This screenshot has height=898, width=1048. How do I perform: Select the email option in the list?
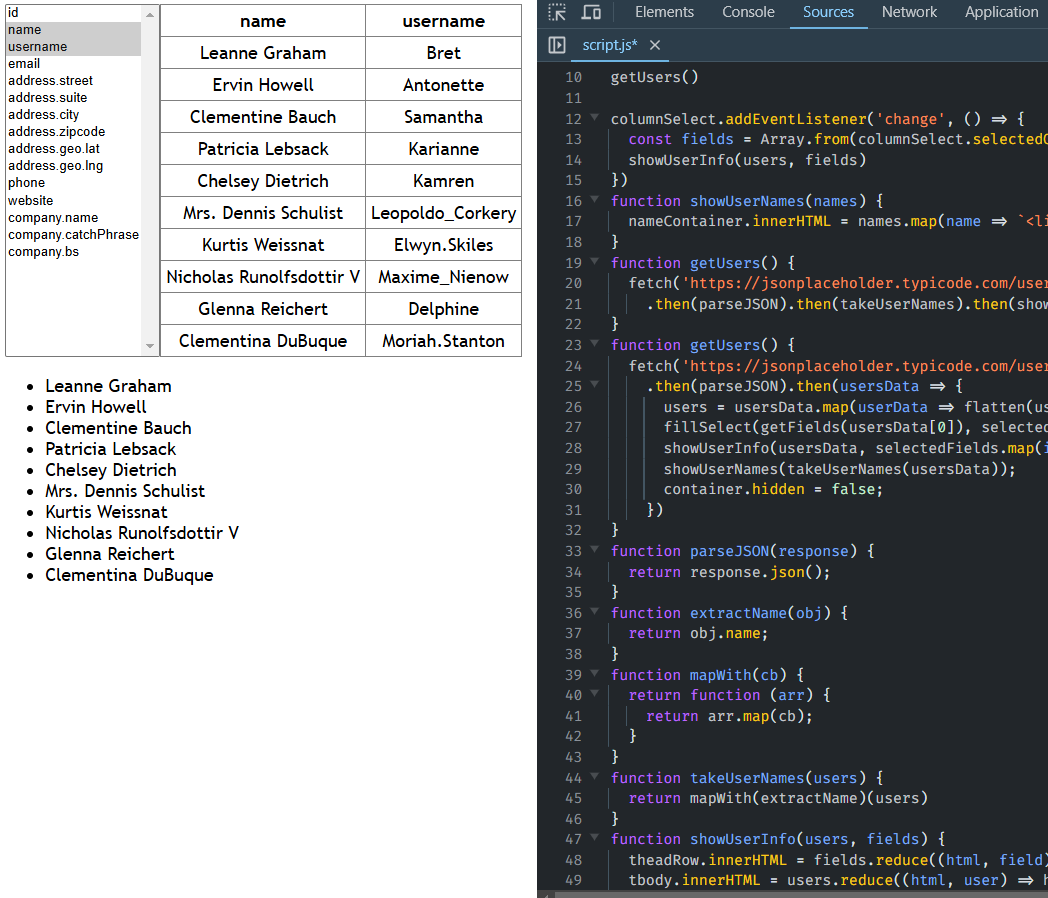[x=74, y=63]
